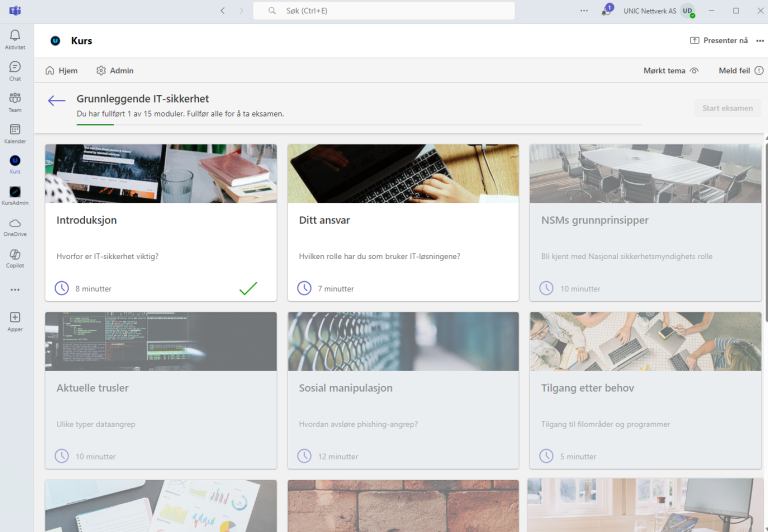768x532 pixels.
Task: Open the UD profile account menu
Action: [688, 11]
